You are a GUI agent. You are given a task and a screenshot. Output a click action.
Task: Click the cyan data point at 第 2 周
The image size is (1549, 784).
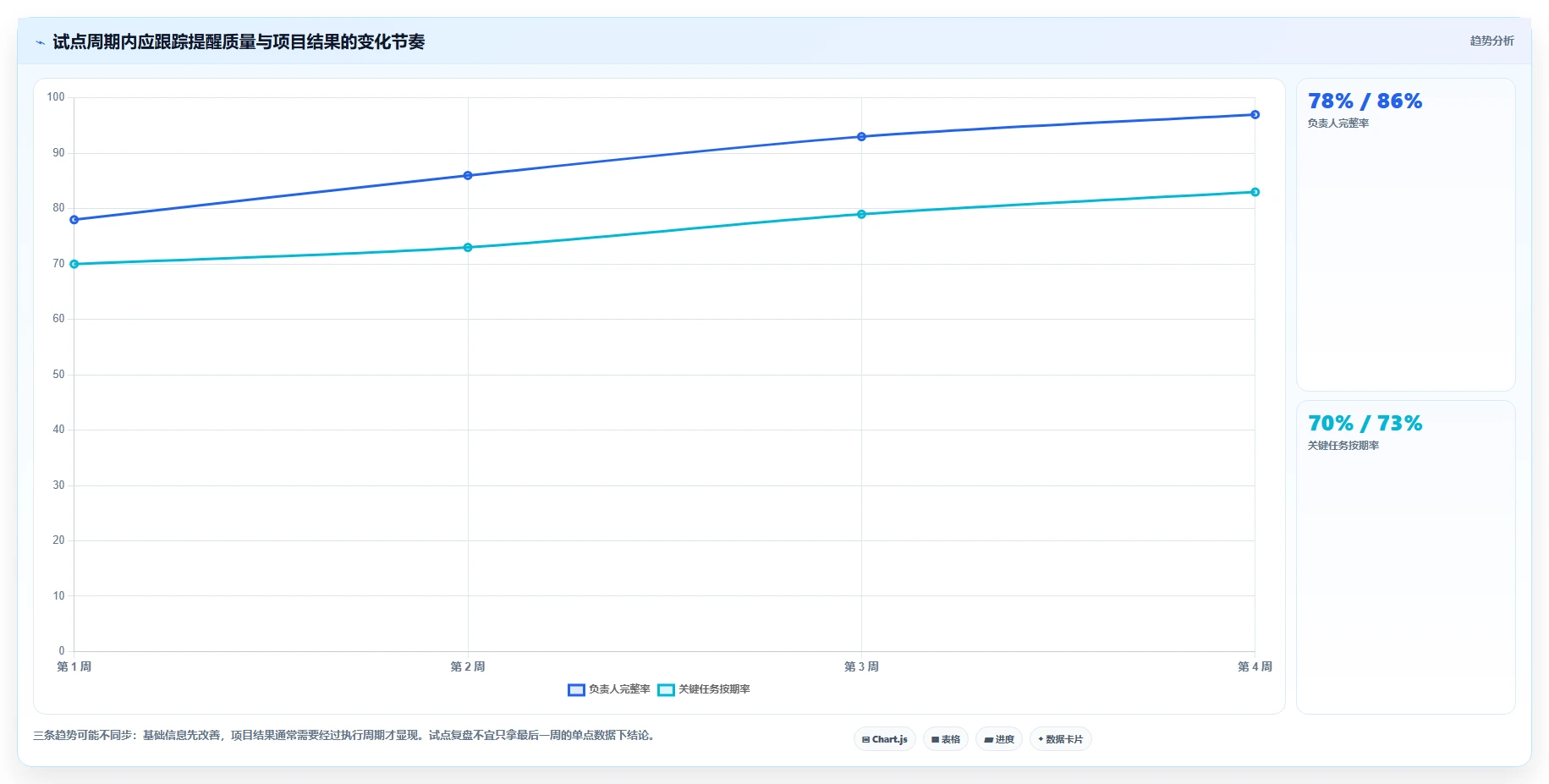pyautogui.click(x=468, y=248)
